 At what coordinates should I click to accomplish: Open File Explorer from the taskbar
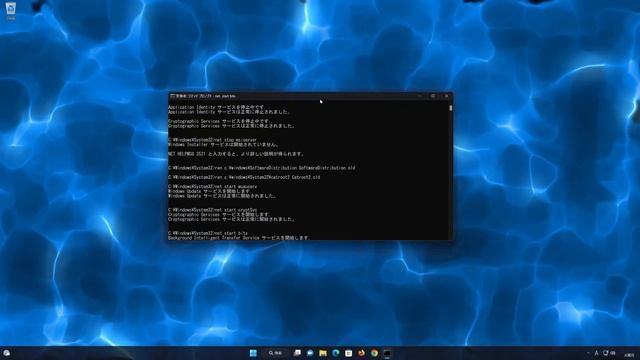coord(323,353)
